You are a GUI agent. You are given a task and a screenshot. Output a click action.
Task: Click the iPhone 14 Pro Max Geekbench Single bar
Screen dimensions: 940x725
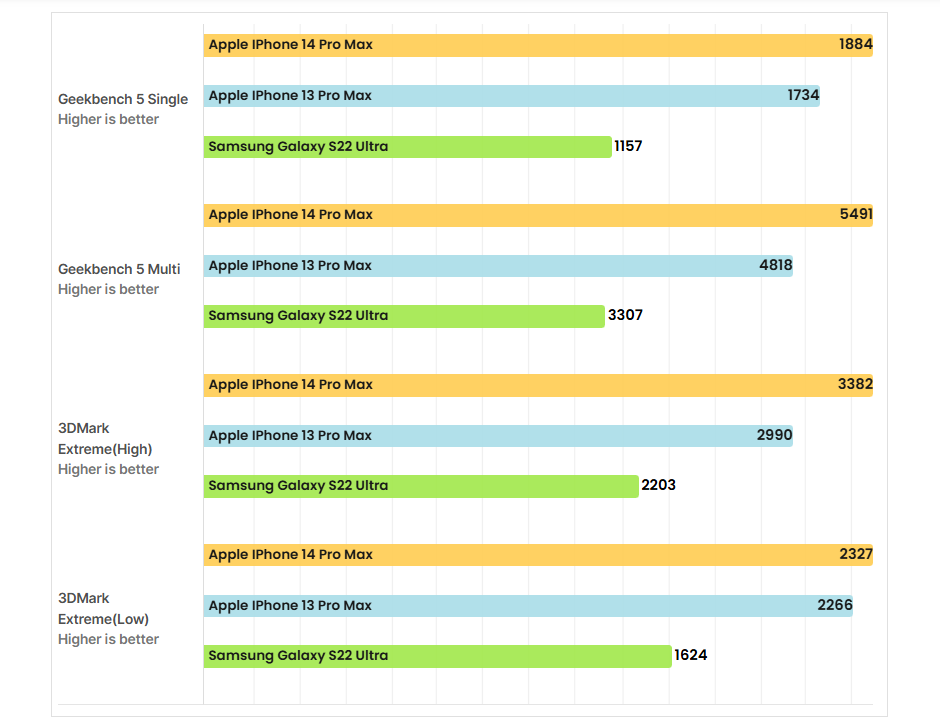click(x=538, y=45)
